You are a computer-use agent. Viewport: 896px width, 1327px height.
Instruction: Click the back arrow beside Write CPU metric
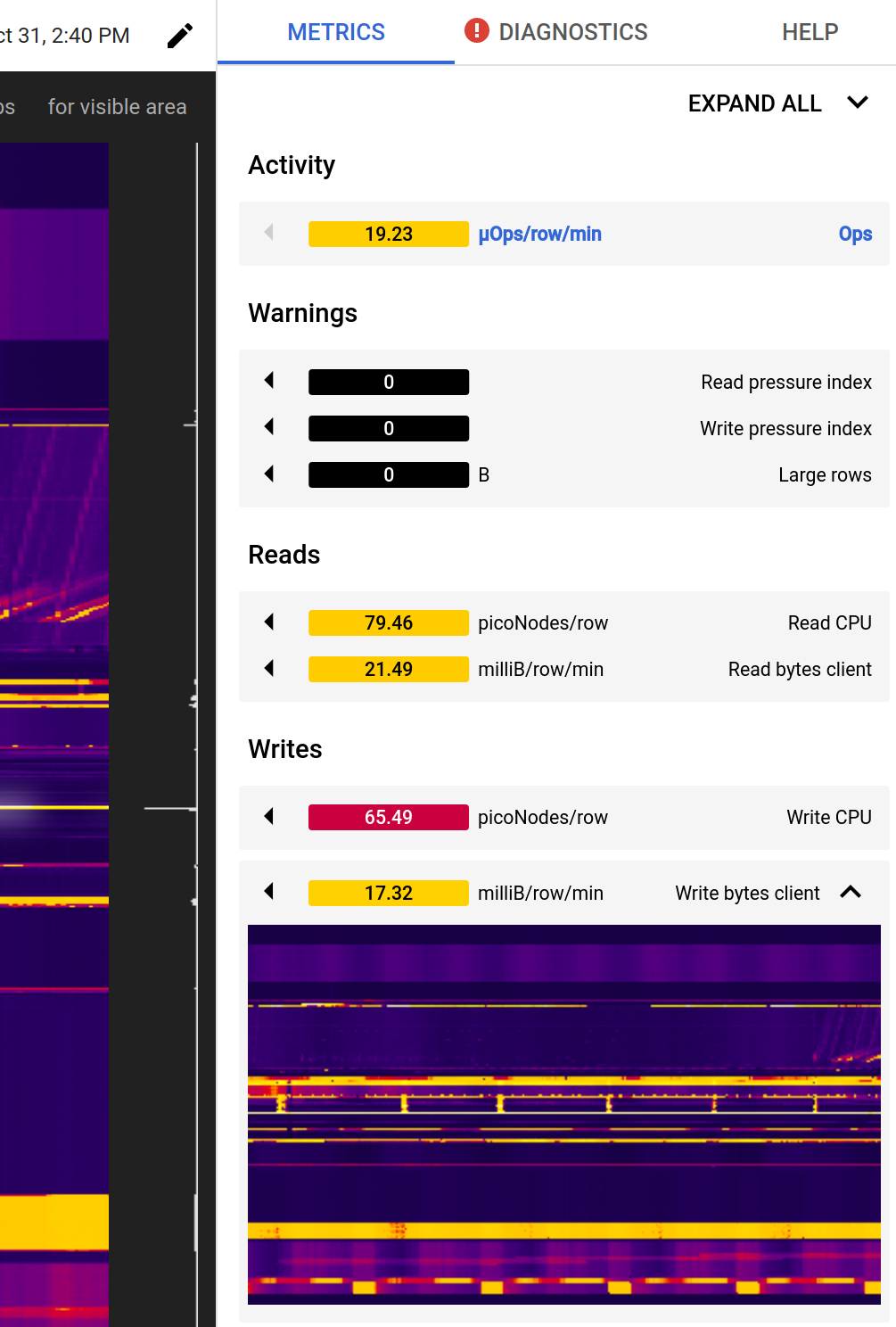tap(268, 817)
